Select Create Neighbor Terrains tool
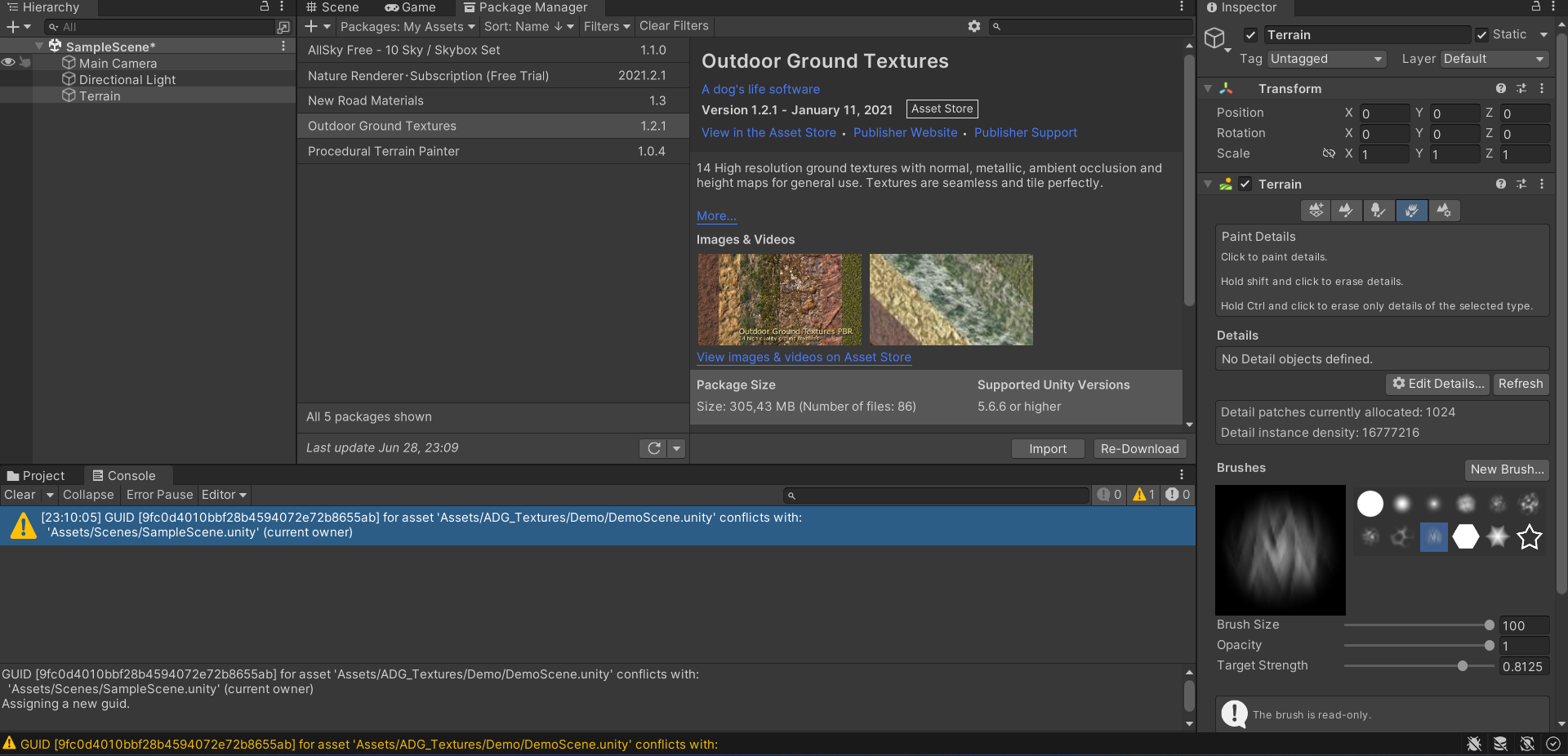The image size is (1568, 756). (x=1316, y=211)
